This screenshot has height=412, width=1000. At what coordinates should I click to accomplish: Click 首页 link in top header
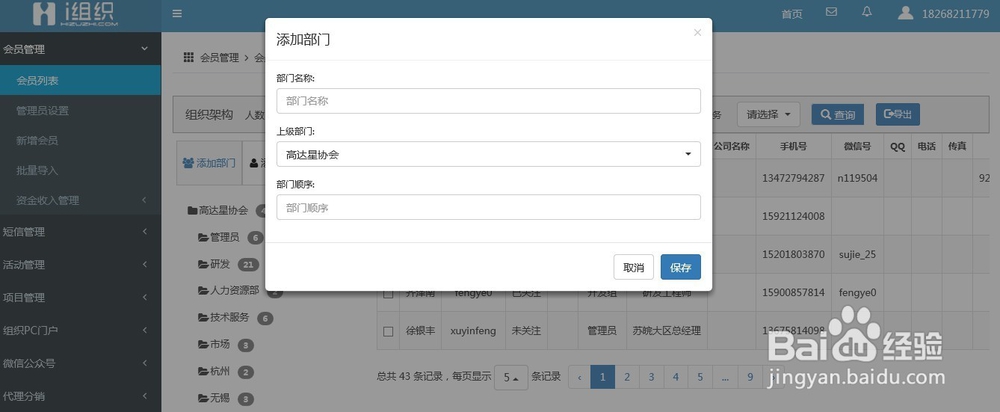(792, 14)
